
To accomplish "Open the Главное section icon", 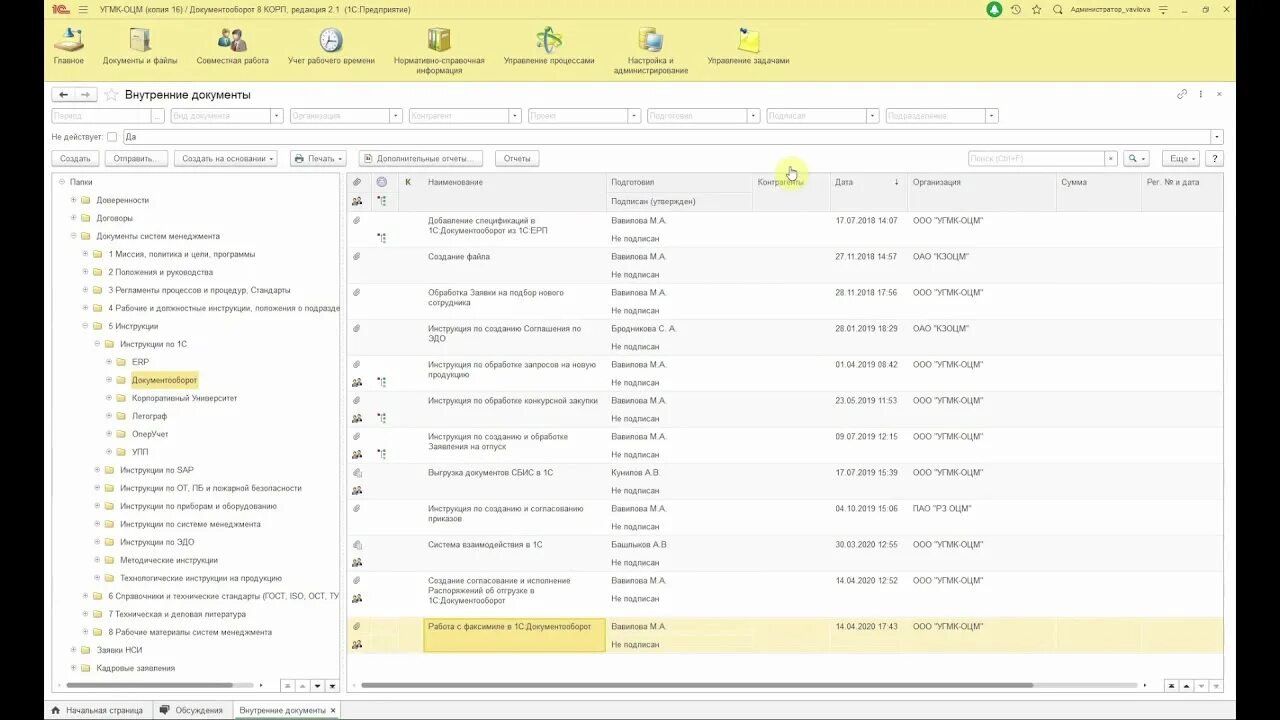I will click(69, 41).
